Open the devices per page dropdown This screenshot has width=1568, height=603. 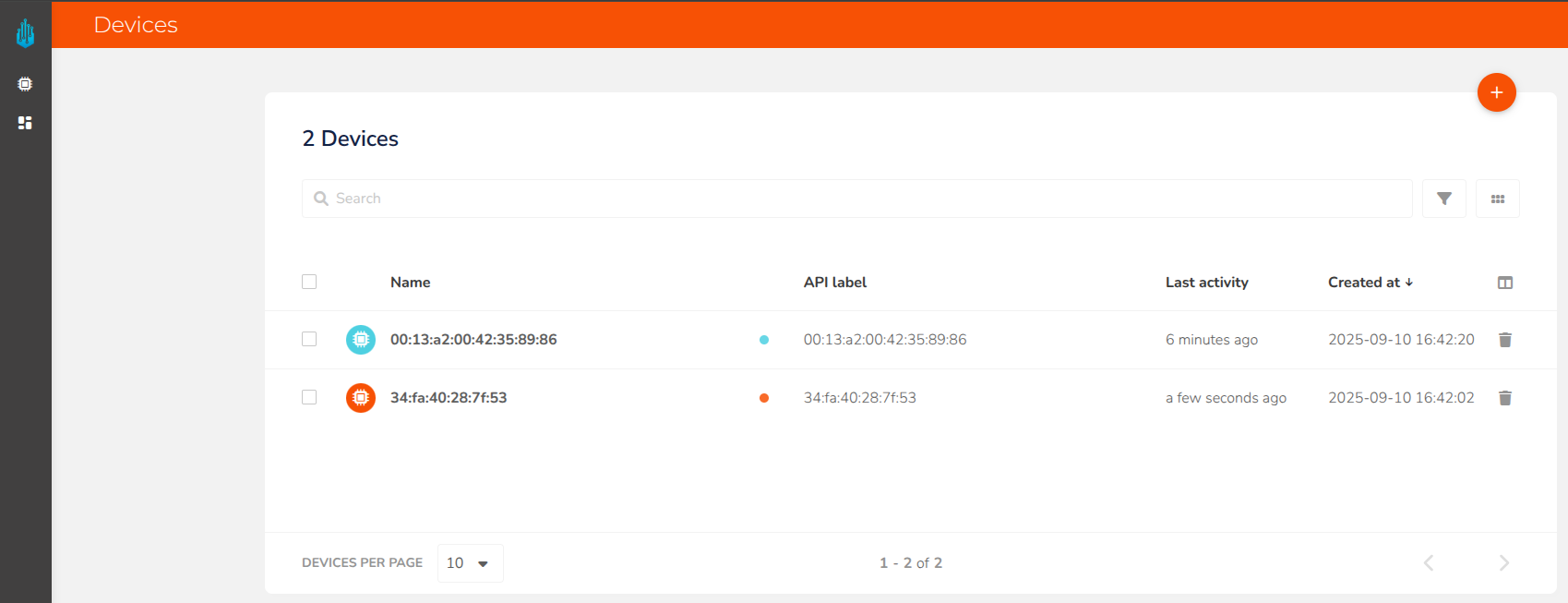[x=470, y=563]
